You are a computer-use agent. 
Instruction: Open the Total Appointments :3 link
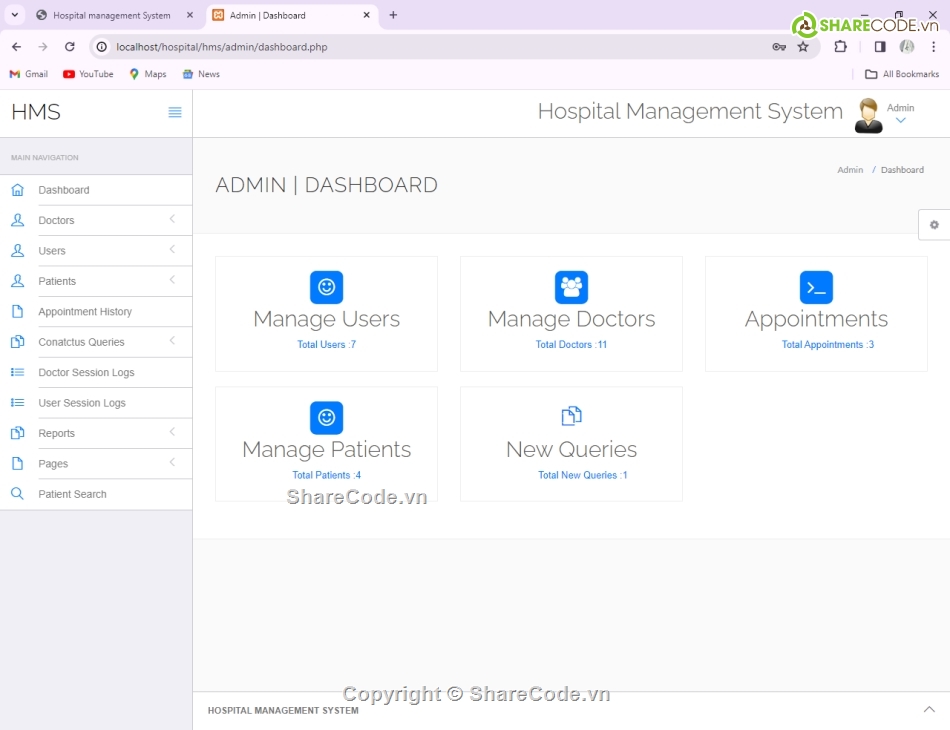pos(827,345)
